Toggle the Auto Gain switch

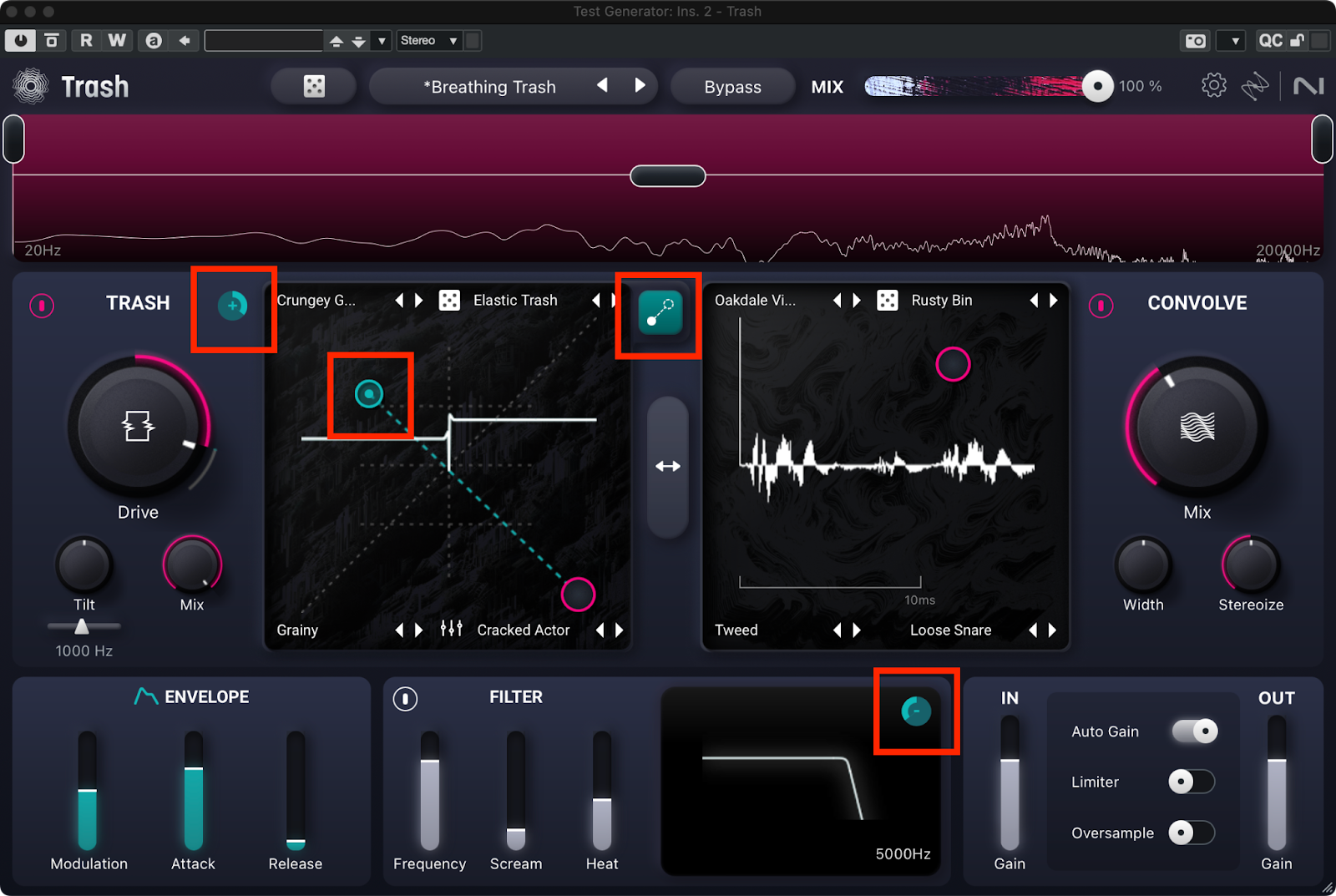click(1195, 731)
